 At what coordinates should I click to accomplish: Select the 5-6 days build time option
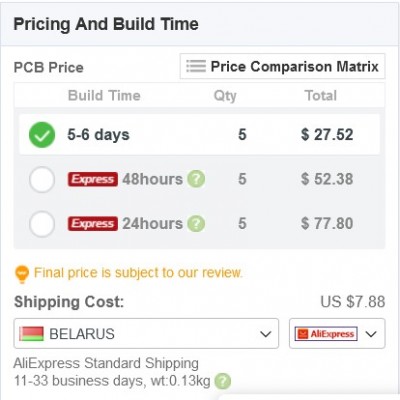[42, 135]
